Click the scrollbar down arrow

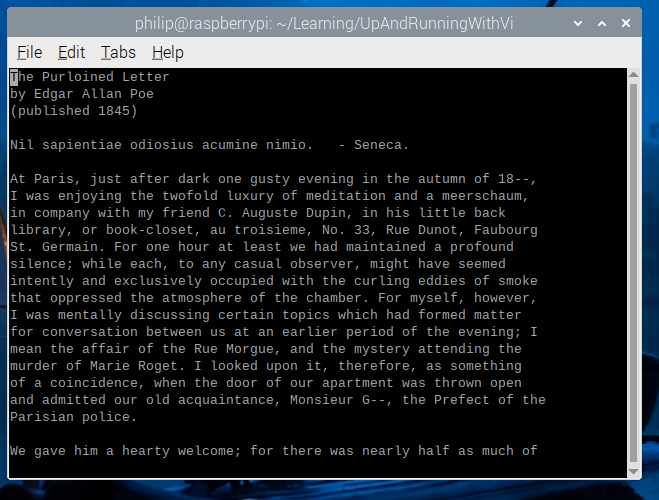click(x=634, y=472)
